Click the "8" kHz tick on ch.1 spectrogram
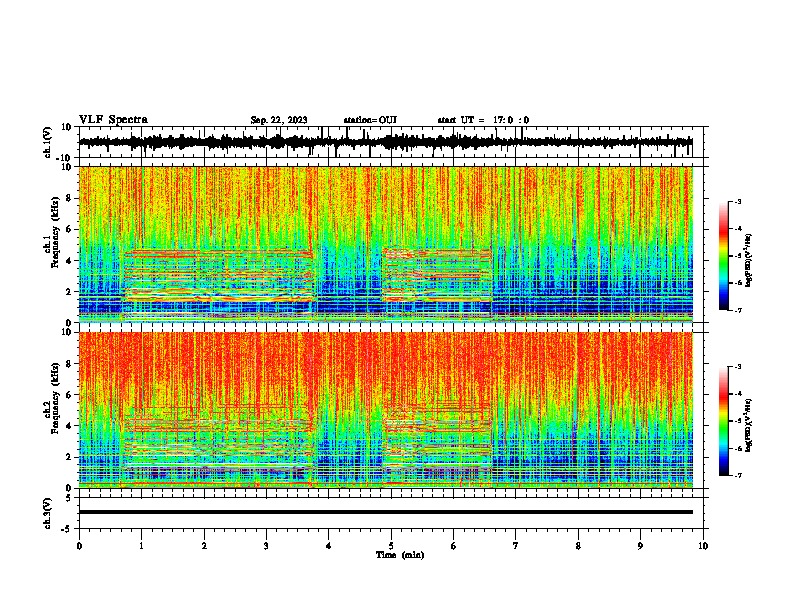The image size is (792, 612). coord(69,198)
